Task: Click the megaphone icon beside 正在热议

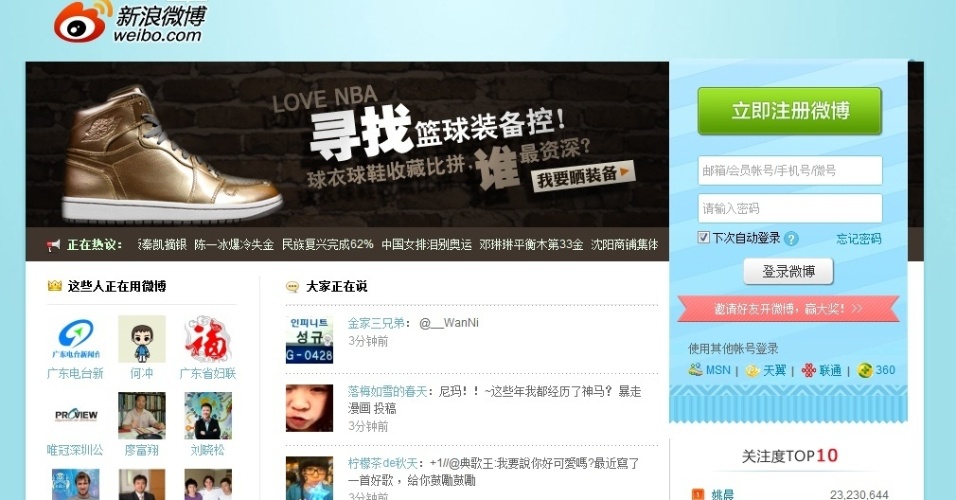Action: 54,245
